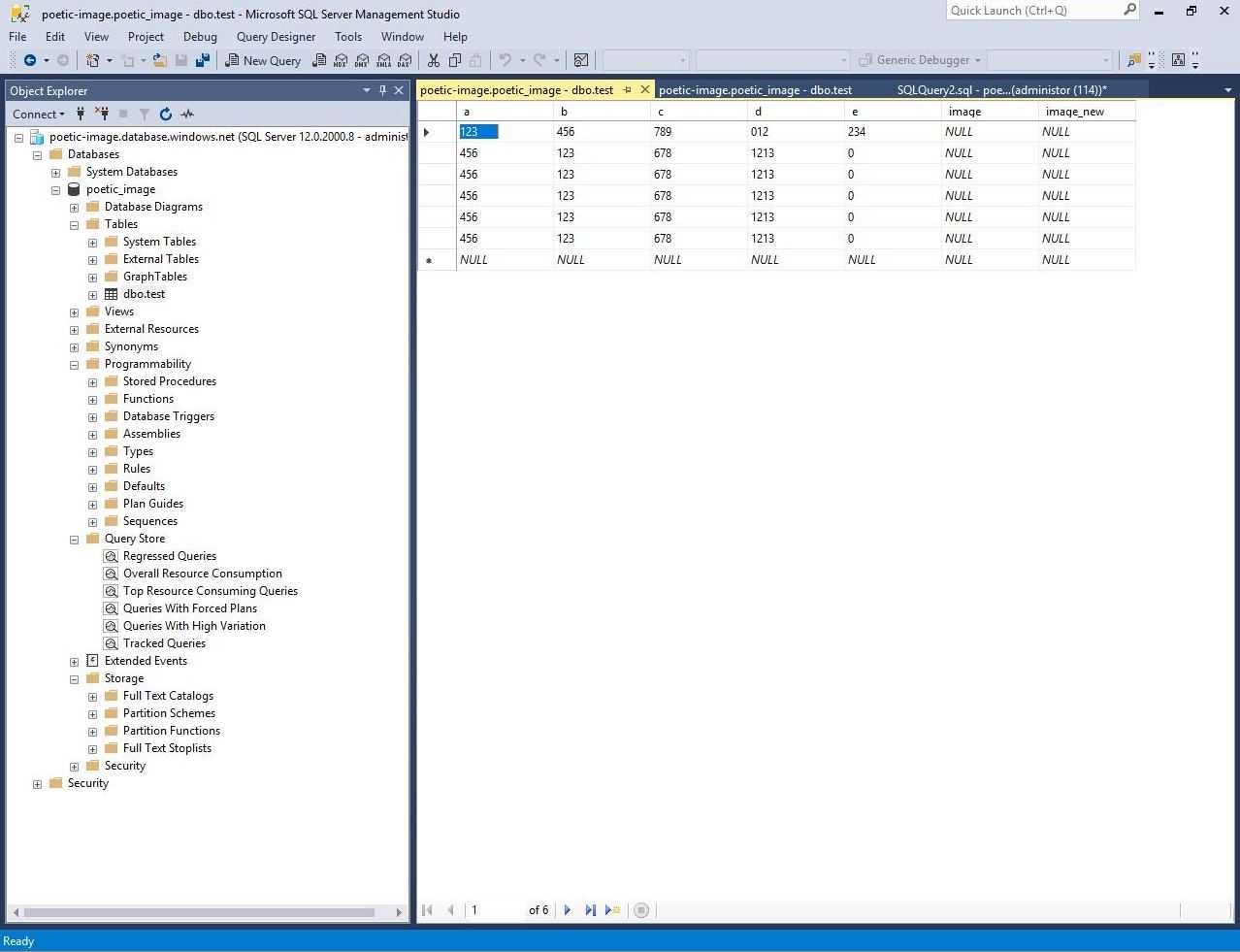
Task: Click the Connect Object Explorer plug icon
Action: [82, 114]
